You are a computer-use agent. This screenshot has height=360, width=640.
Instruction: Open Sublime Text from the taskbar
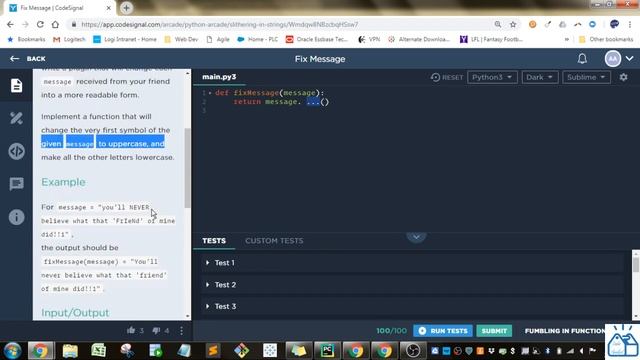(213, 350)
